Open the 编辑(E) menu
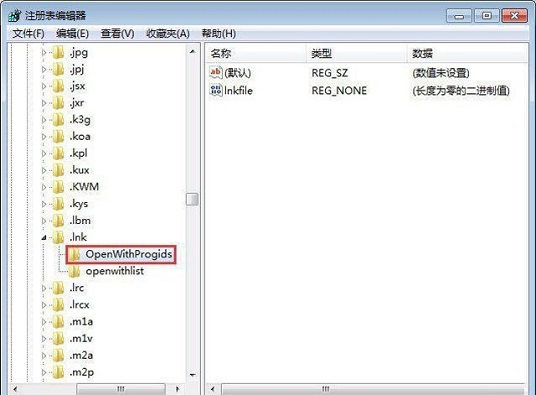Screen dimensions: 536x395 (x=72, y=33)
